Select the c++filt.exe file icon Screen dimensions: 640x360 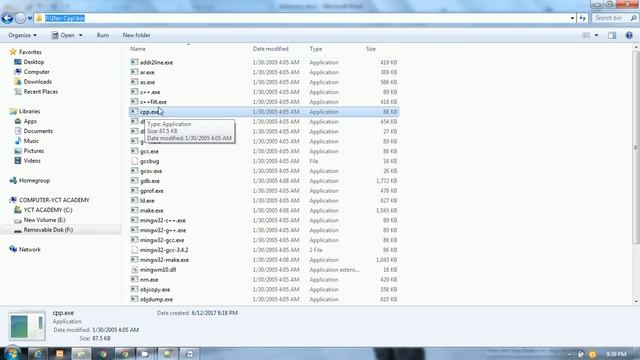click(134, 102)
